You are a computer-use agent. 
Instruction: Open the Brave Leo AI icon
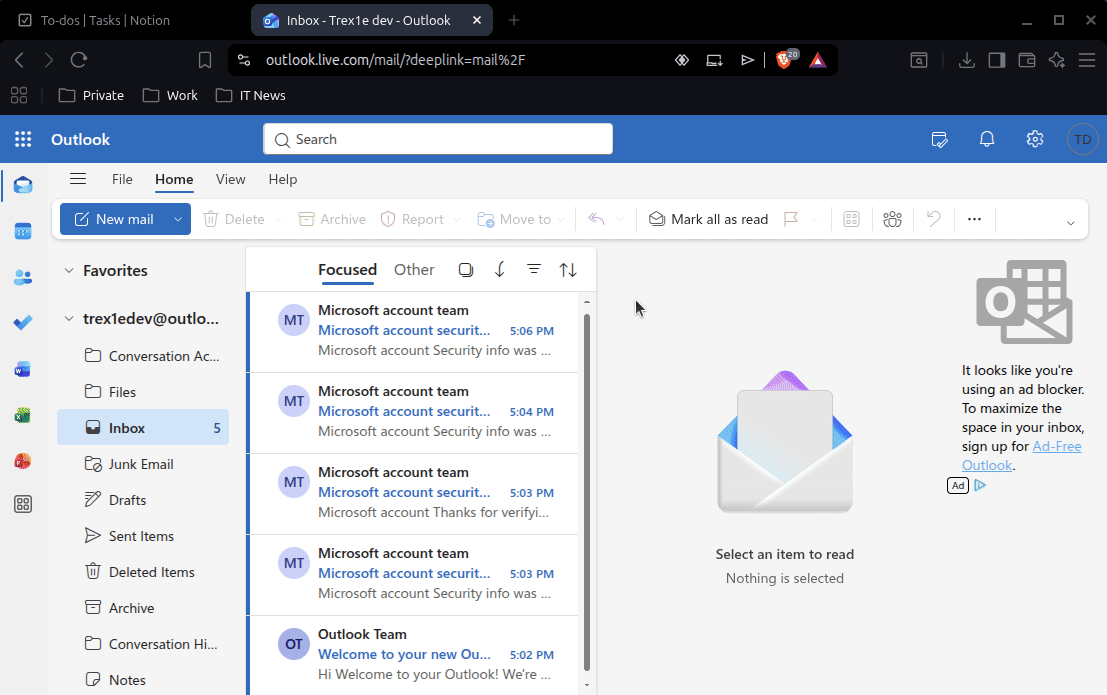pyautogui.click(x=1057, y=60)
